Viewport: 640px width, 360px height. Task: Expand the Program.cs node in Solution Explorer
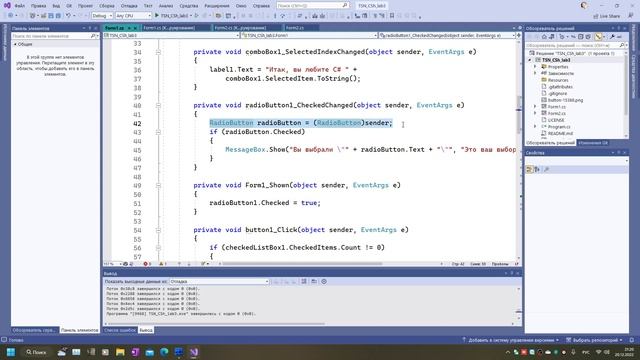pyautogui.click(x=535, y=127)
